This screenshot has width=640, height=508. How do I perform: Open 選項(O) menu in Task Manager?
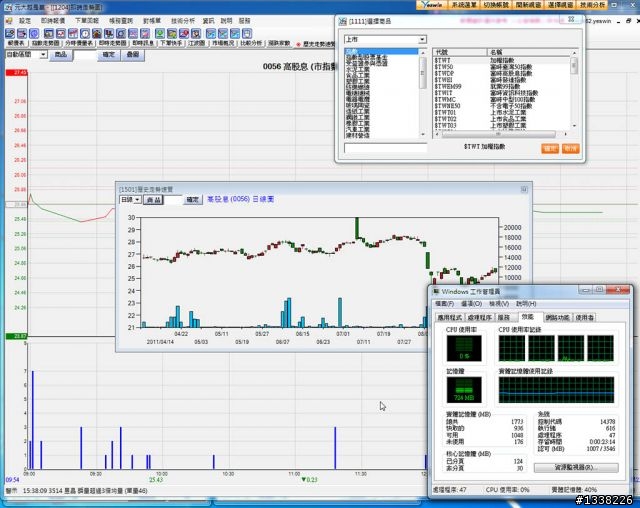coord(471,304)
